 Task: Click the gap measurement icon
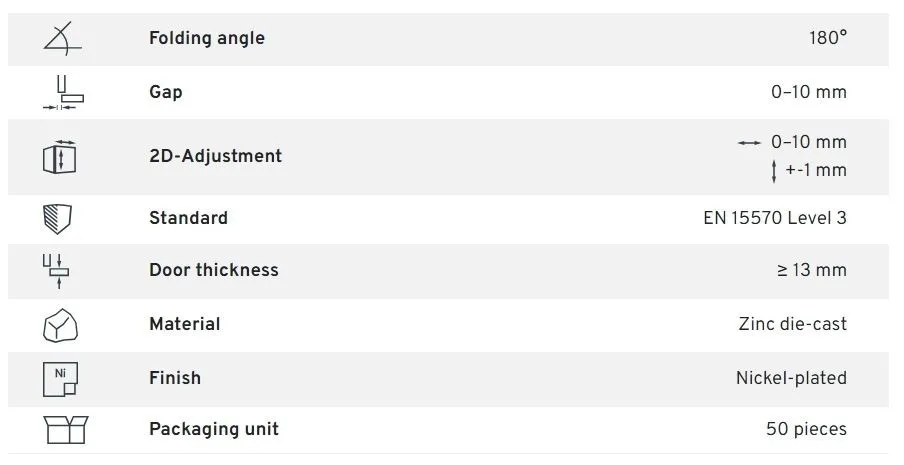point(65,92)
